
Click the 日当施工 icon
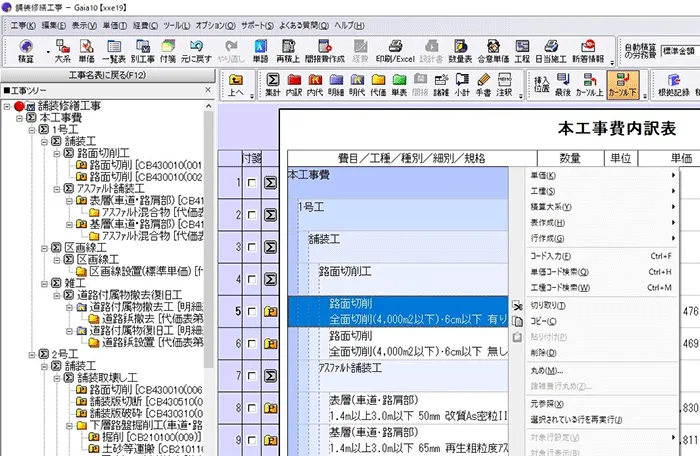pos(551,50)
